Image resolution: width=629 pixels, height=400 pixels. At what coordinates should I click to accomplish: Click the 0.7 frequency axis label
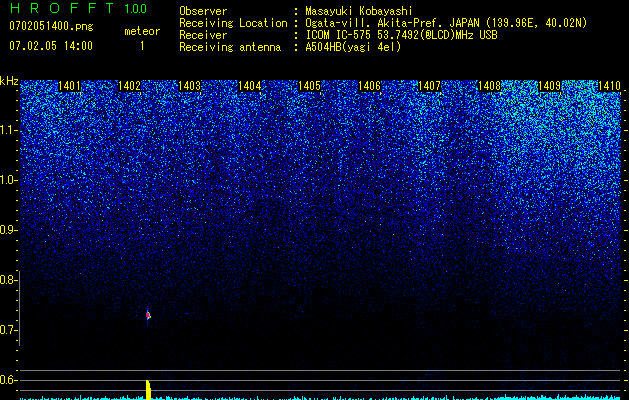(x=9, y=330)
